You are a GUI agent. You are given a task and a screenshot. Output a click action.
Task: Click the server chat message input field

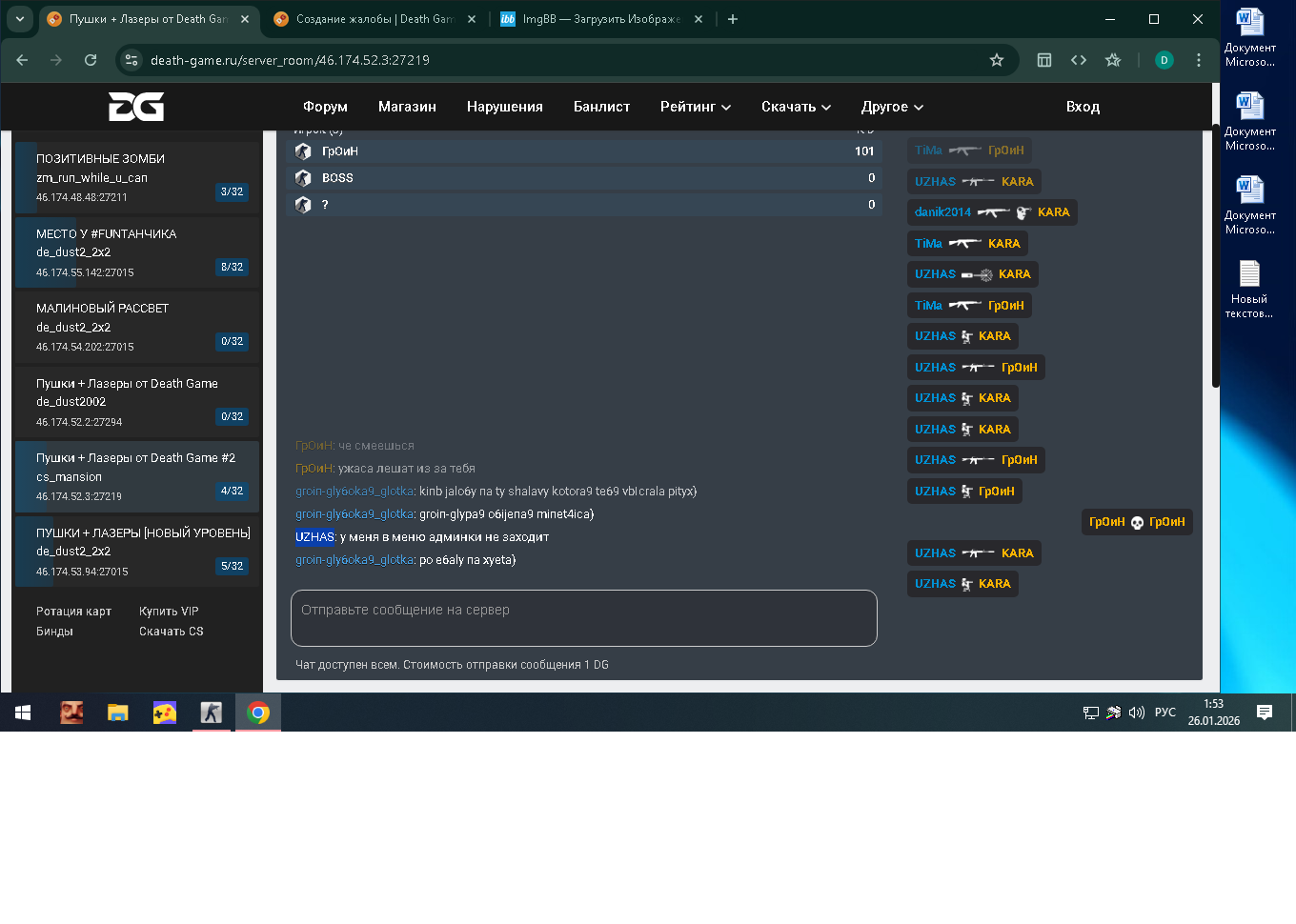(583, 618)
